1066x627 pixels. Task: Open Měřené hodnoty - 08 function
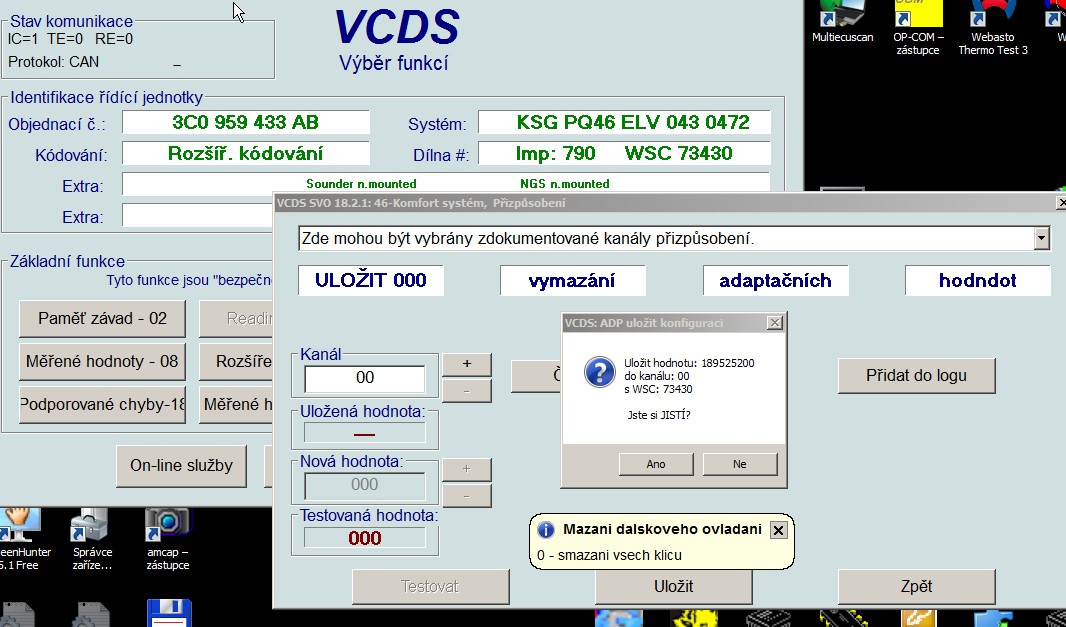point(102,361)
